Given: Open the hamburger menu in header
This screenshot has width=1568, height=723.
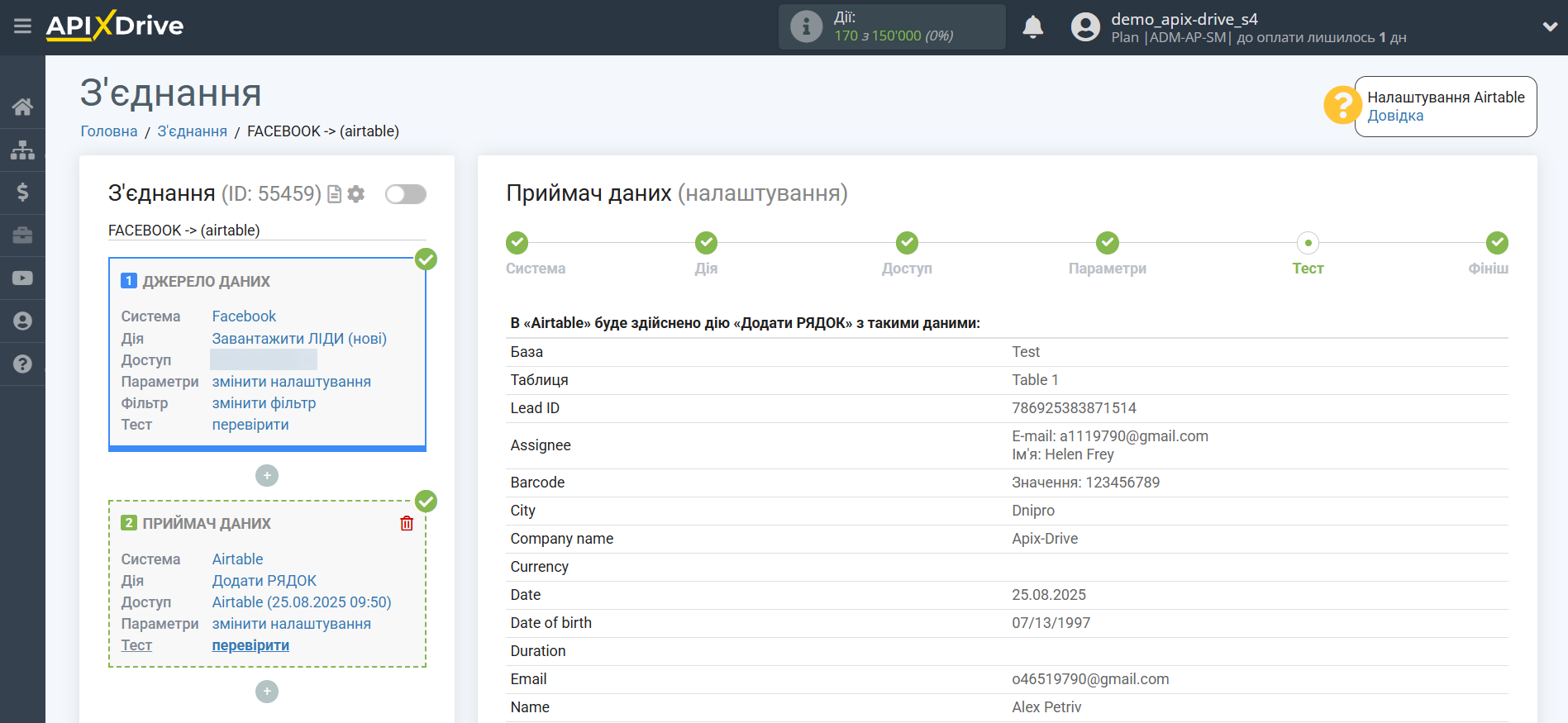Looking at the screenshot, I should 22,26.
